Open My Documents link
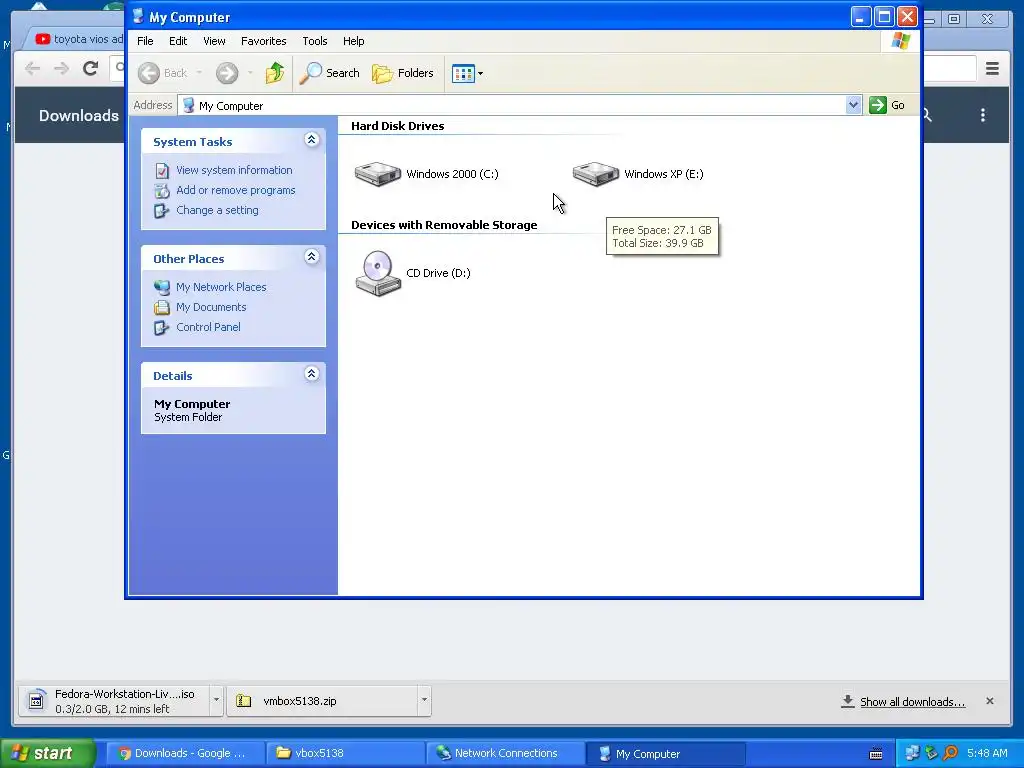The height and width of the screenshot is (768, 1024). 211,307
